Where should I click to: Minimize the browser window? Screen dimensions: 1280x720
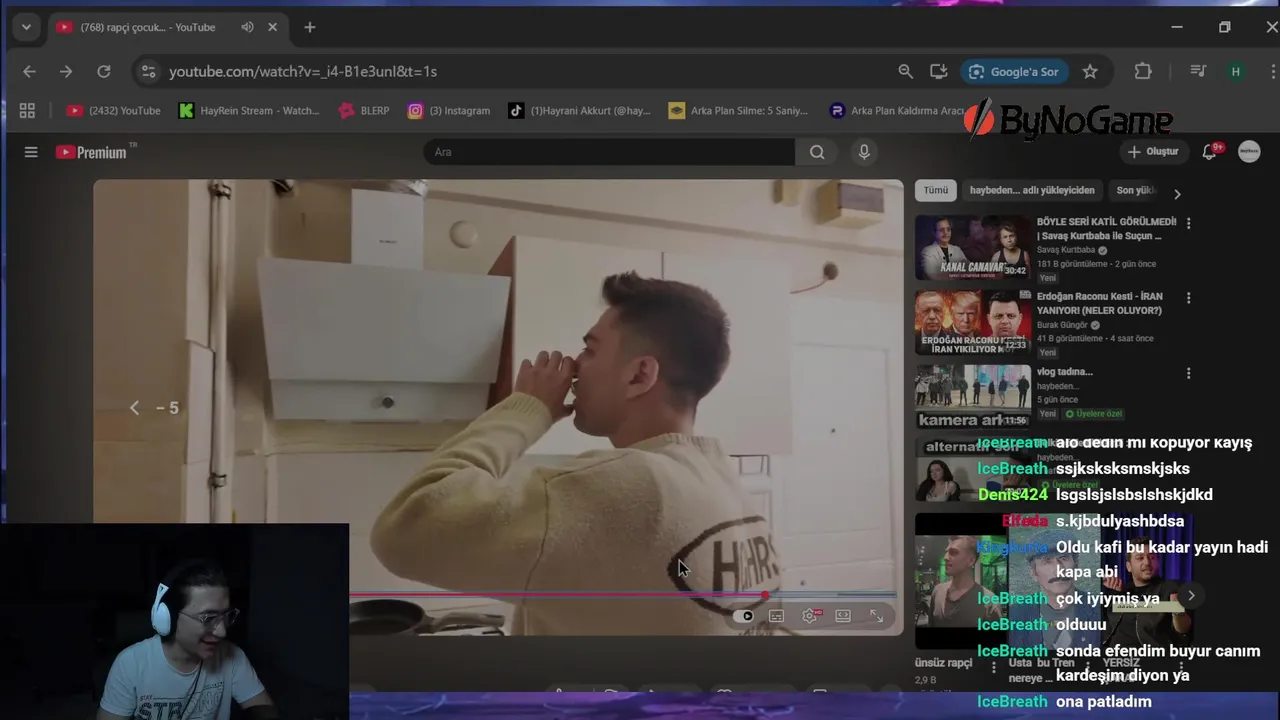coord(1177,27)
